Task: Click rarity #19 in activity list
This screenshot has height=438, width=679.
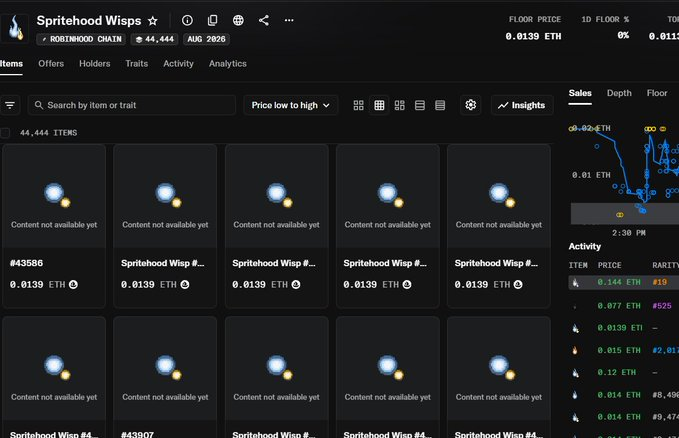Action: [660, 282]
